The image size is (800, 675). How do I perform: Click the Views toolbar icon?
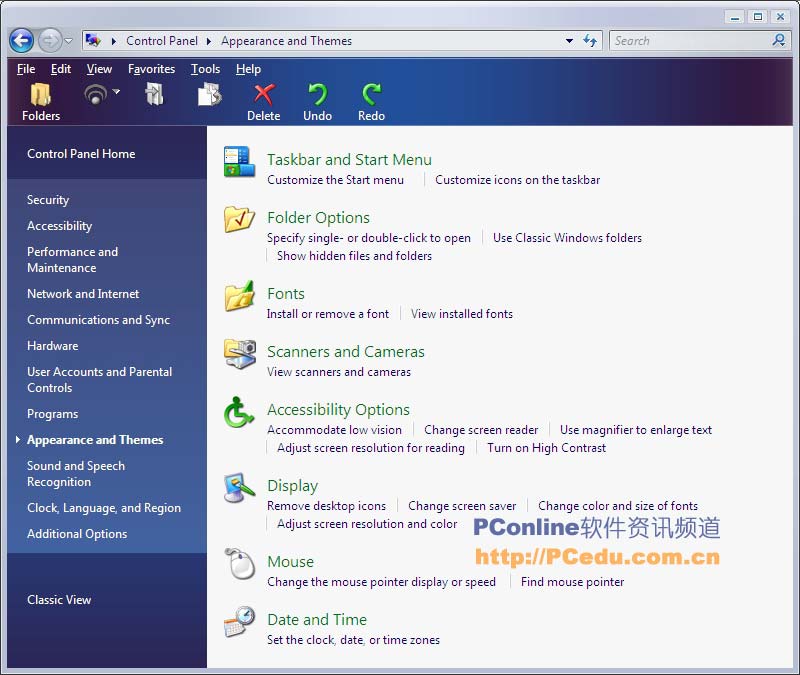coord(95,95)
